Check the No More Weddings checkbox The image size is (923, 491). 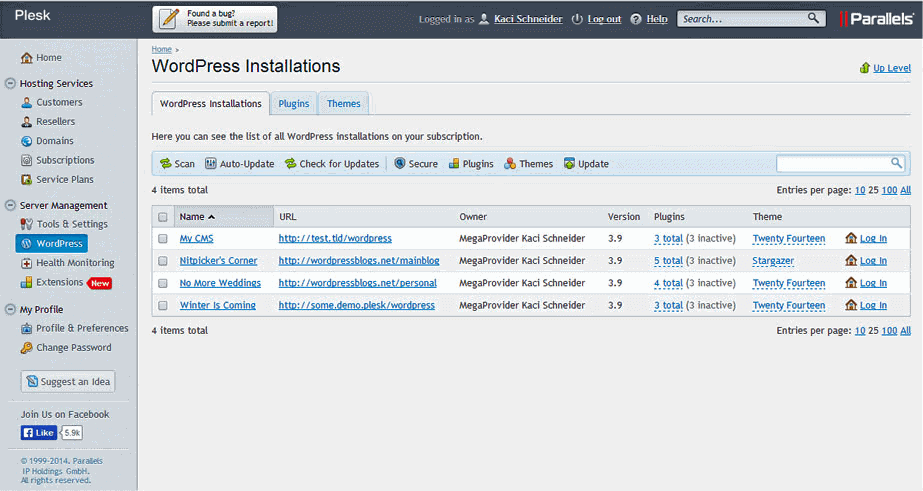163,283
